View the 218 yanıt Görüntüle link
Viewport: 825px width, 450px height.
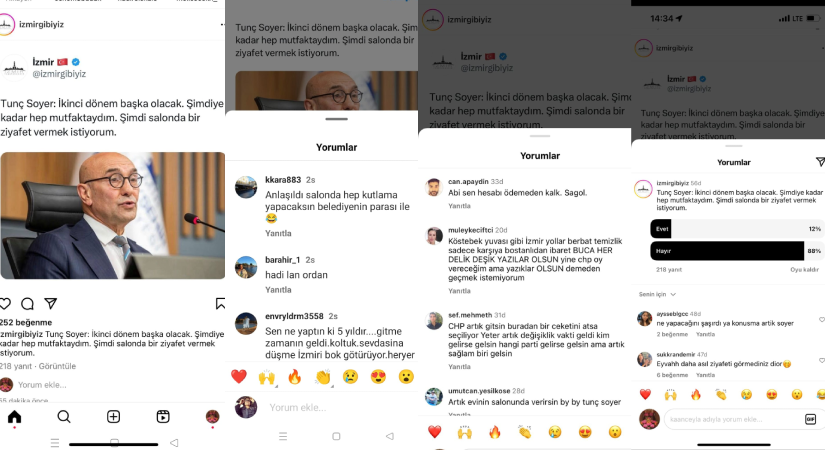(38, 366)
